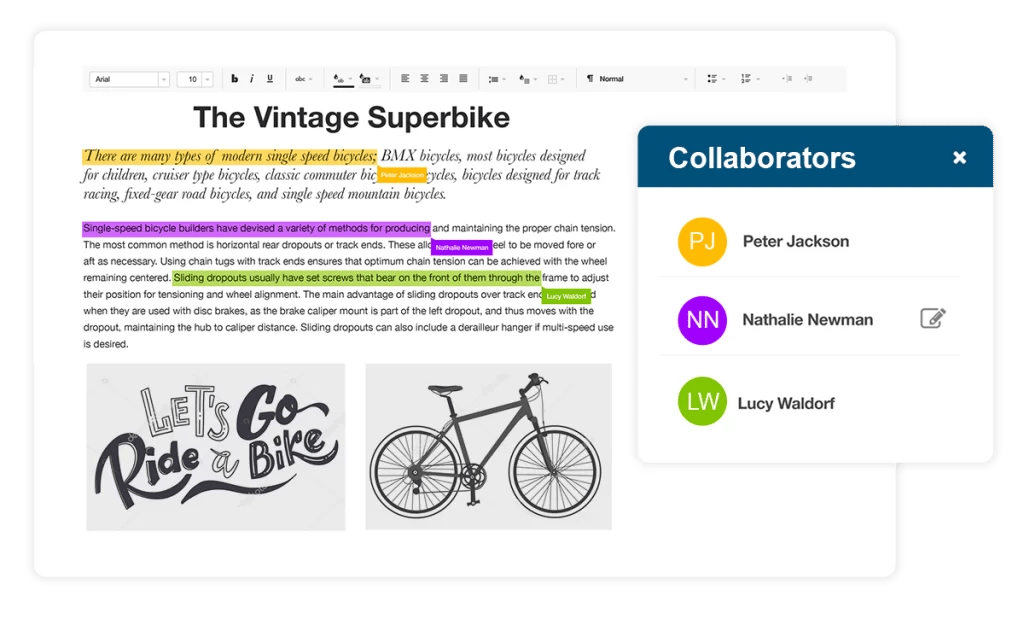Expand the arrow beside bulleted list
This screenshot has width=1024, height=619.
pyautogui.click(x=724, y=80)
